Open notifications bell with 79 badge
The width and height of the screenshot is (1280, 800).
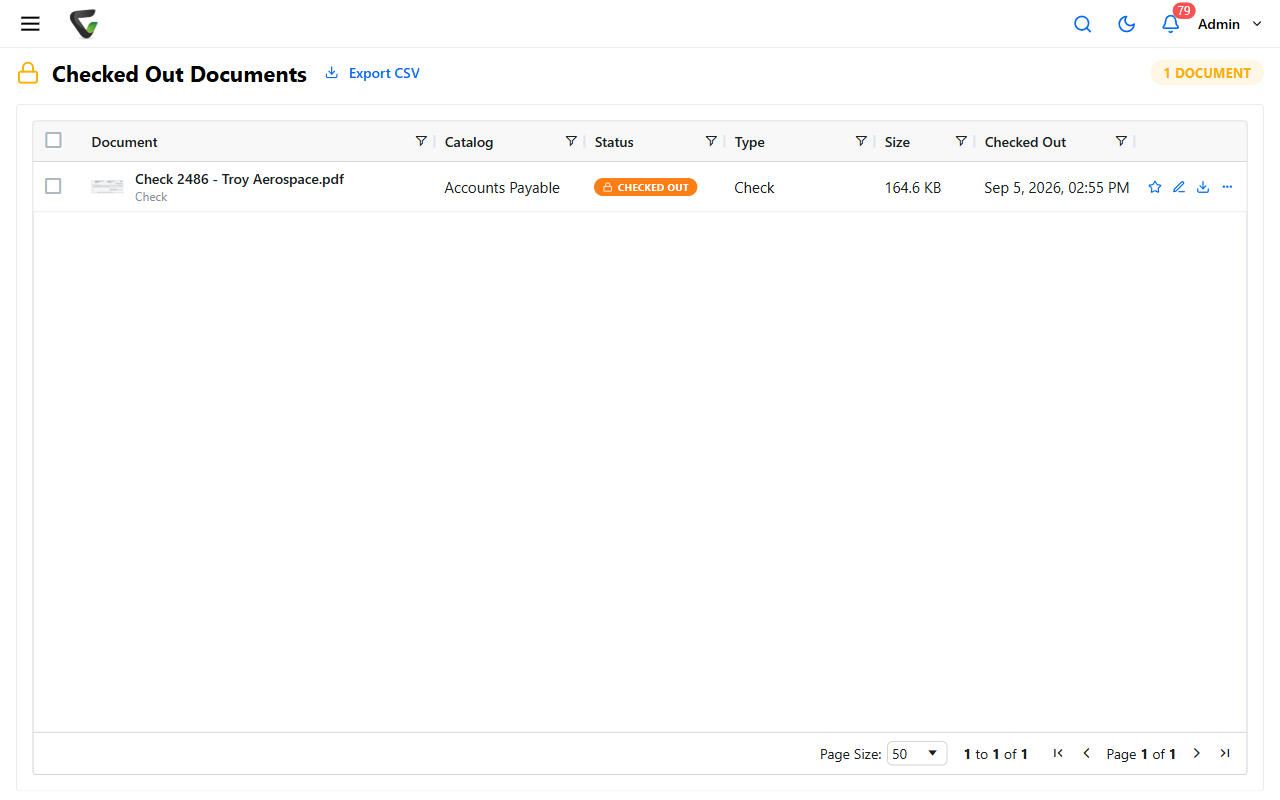pos(1171,24)
